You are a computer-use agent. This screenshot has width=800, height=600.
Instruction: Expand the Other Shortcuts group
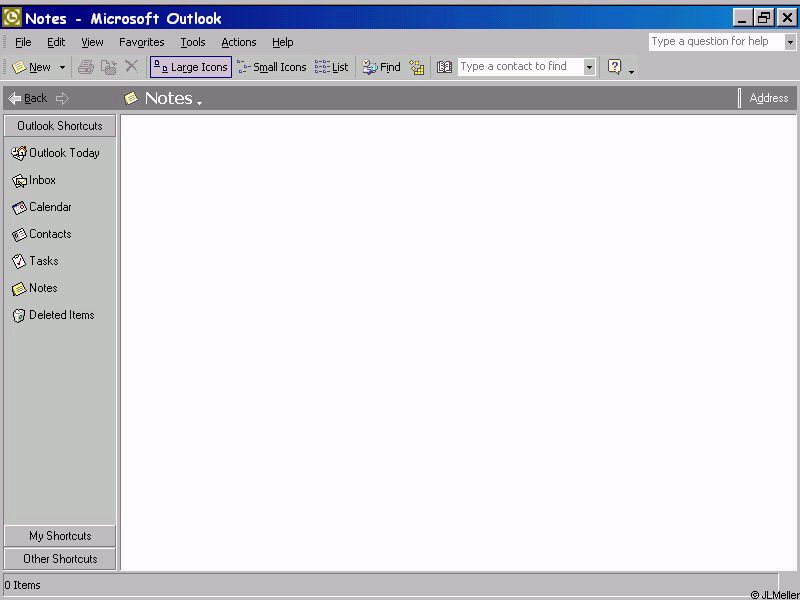point(60,559)
